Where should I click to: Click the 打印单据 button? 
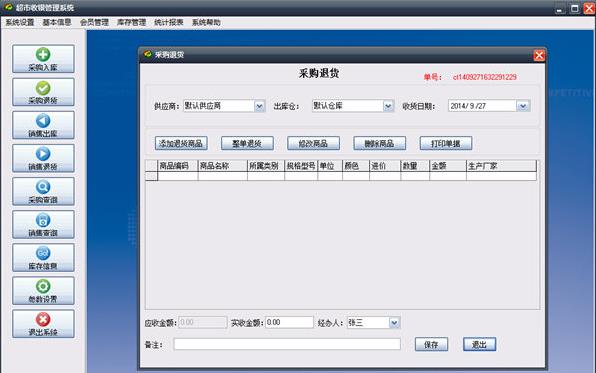[x=446, y=143]
